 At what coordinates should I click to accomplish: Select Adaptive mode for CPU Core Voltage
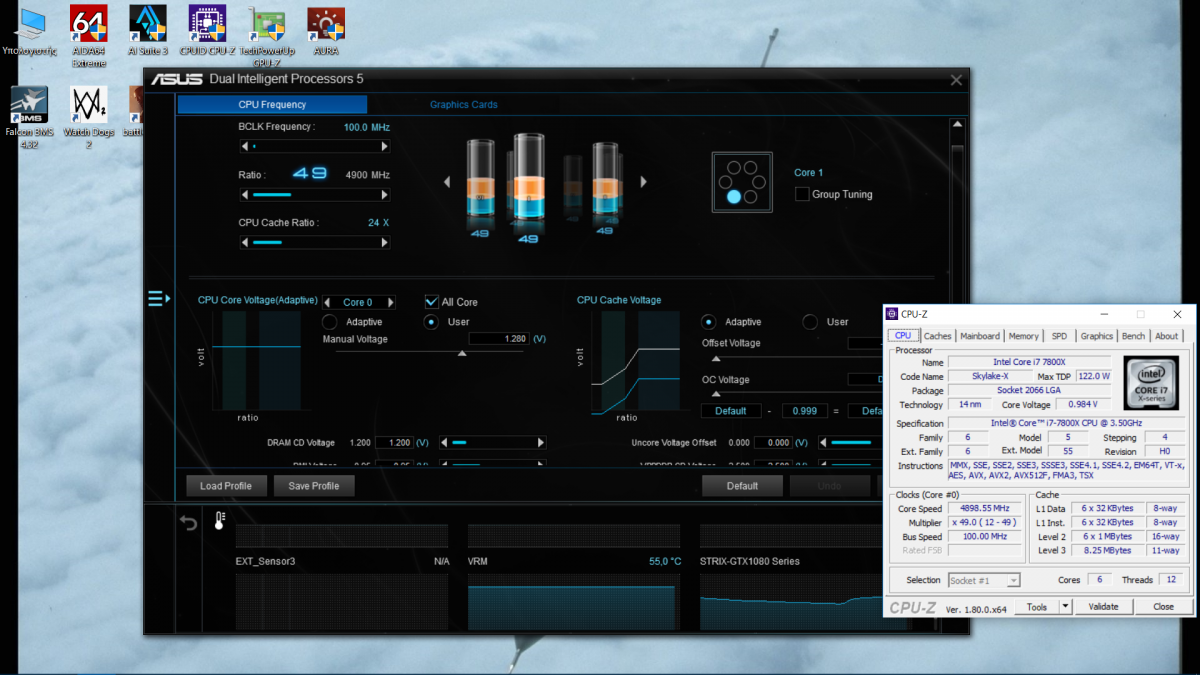[x=329, y=322]
